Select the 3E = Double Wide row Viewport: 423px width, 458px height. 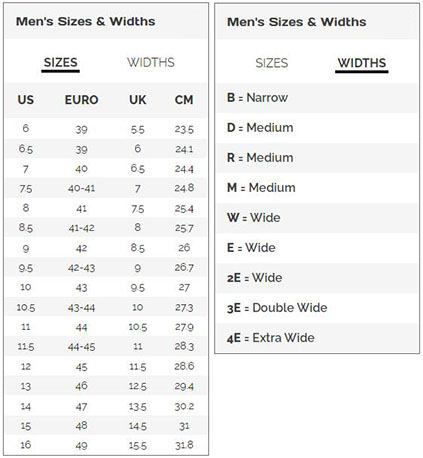tap(317, 308)
